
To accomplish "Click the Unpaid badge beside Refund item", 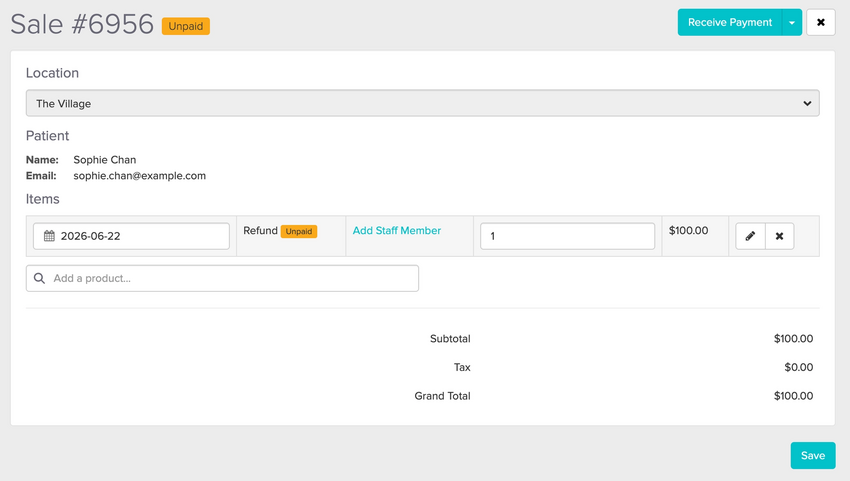I will coord(299,232).
